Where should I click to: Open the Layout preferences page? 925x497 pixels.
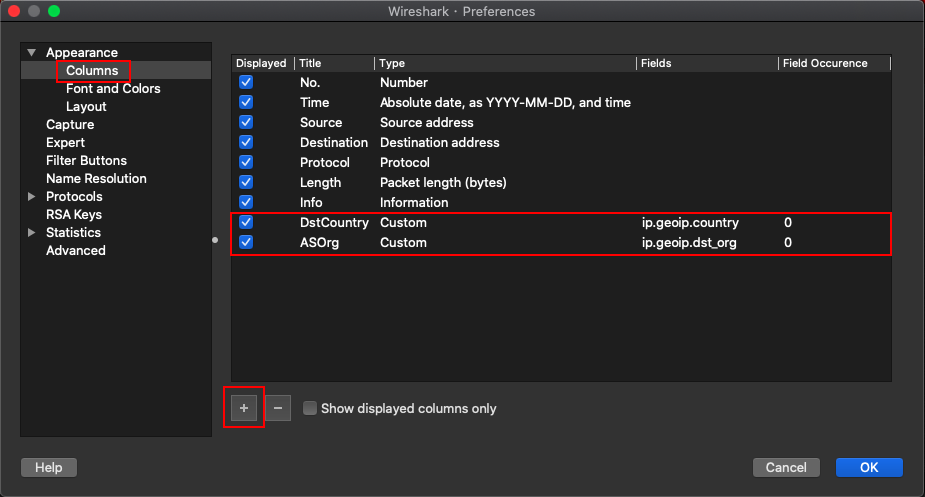(x=86, y=107)
